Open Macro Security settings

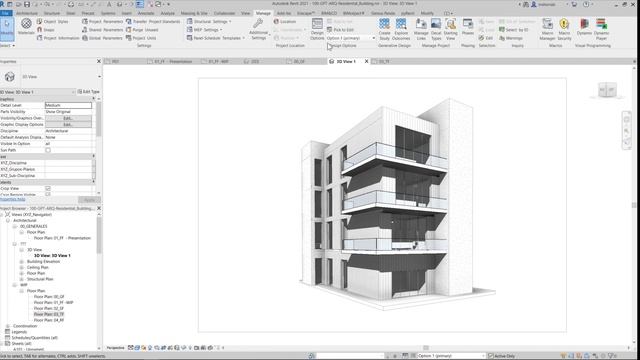click(x=564, y=29)
